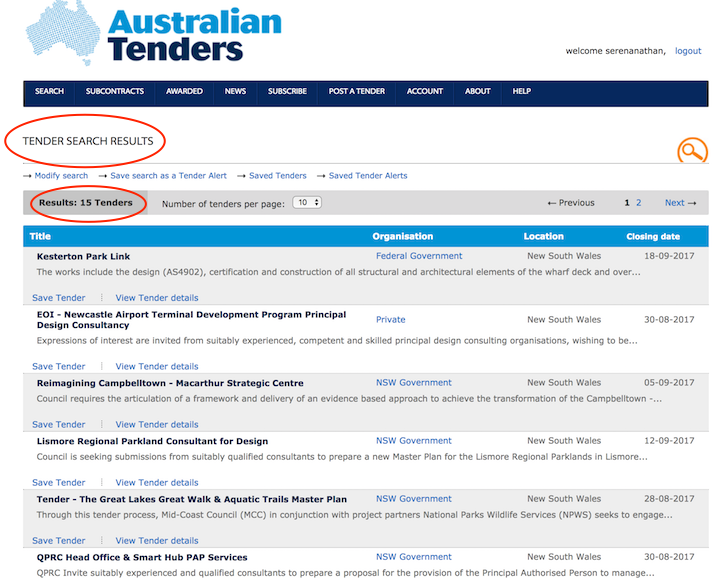This screenshot has height=578, width=720.
Task: Go to results page 2
Action: point(638,202)
